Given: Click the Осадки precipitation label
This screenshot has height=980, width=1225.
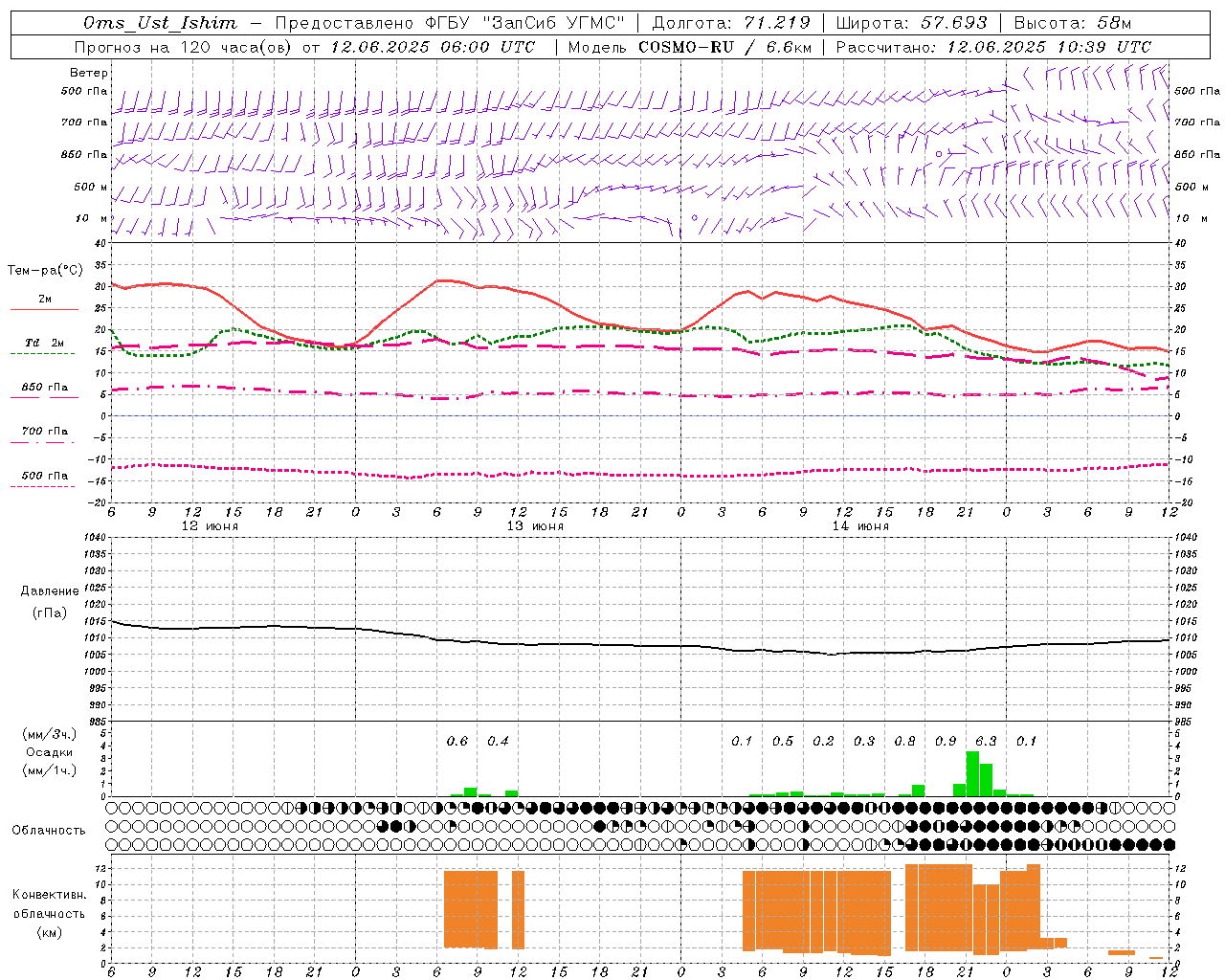Looking at the screenshot, I should click(50, 752).
